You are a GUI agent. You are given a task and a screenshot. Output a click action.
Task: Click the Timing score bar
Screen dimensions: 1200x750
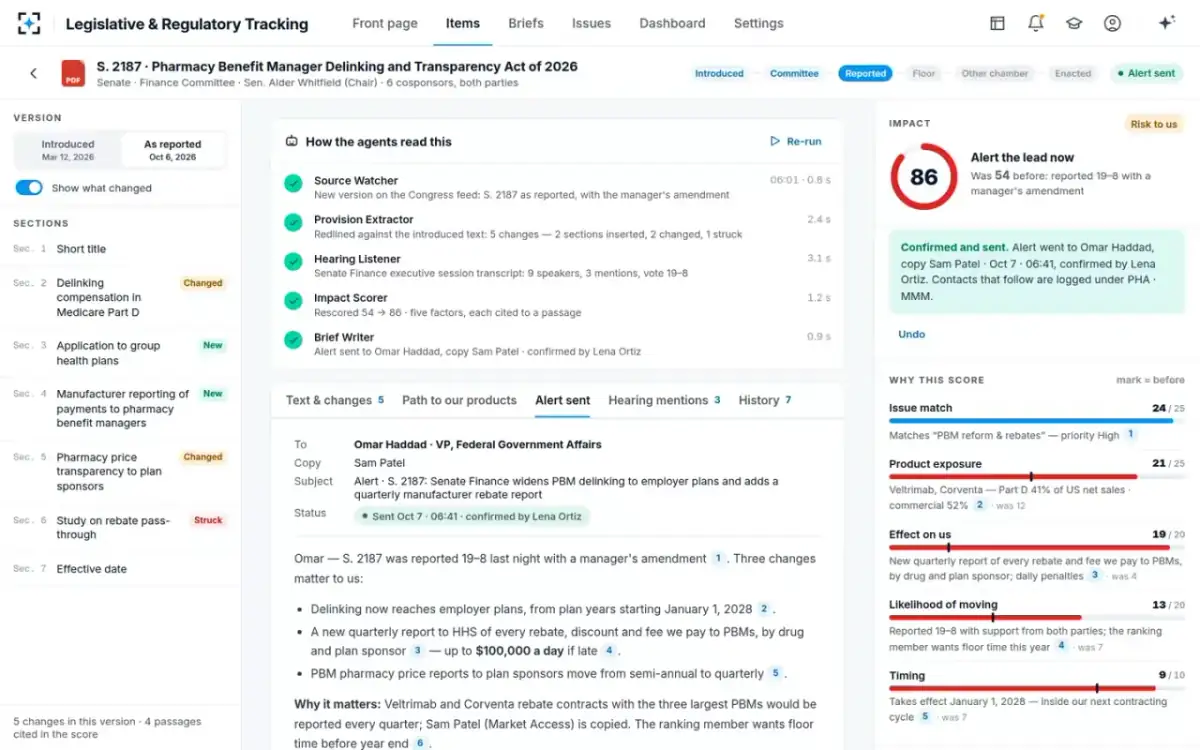pyautogui.click(x=1036, y=688)
